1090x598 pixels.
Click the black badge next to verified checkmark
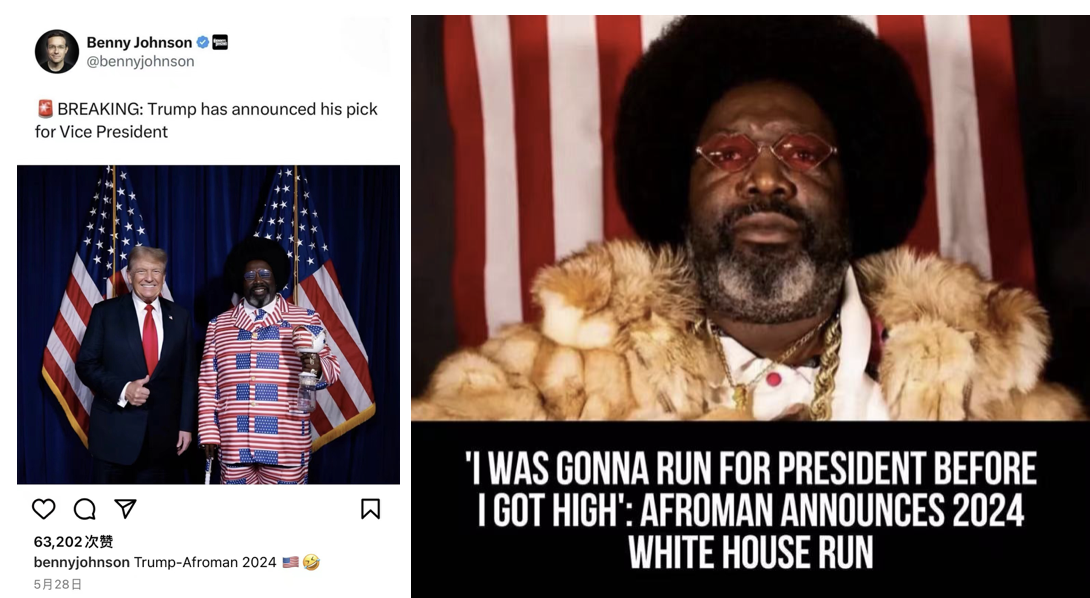[220, 42]
